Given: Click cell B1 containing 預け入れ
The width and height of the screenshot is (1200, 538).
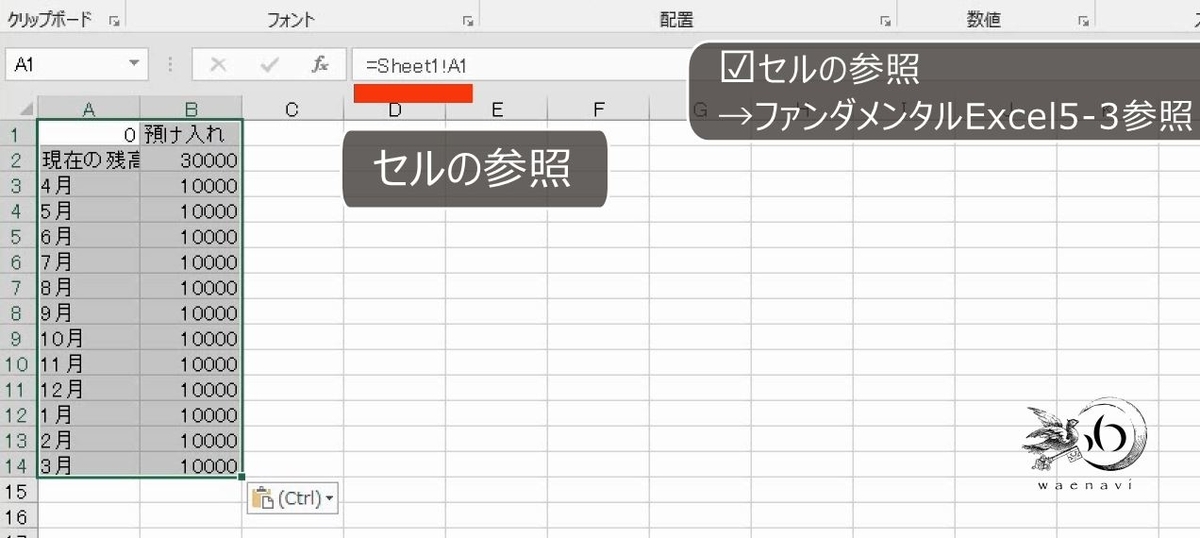Looking at the screenshot, I should 191,134.
